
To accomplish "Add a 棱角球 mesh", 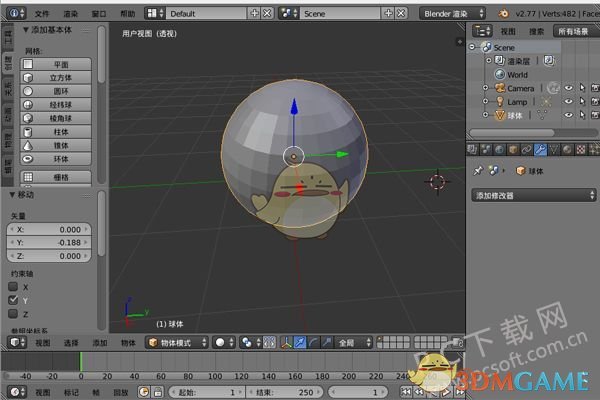I will coord(56,118).
